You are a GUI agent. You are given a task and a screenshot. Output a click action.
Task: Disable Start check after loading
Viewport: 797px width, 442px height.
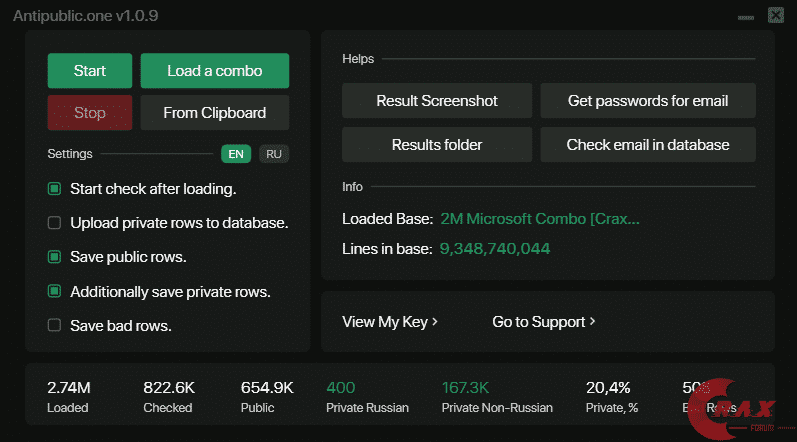[55, 189]
